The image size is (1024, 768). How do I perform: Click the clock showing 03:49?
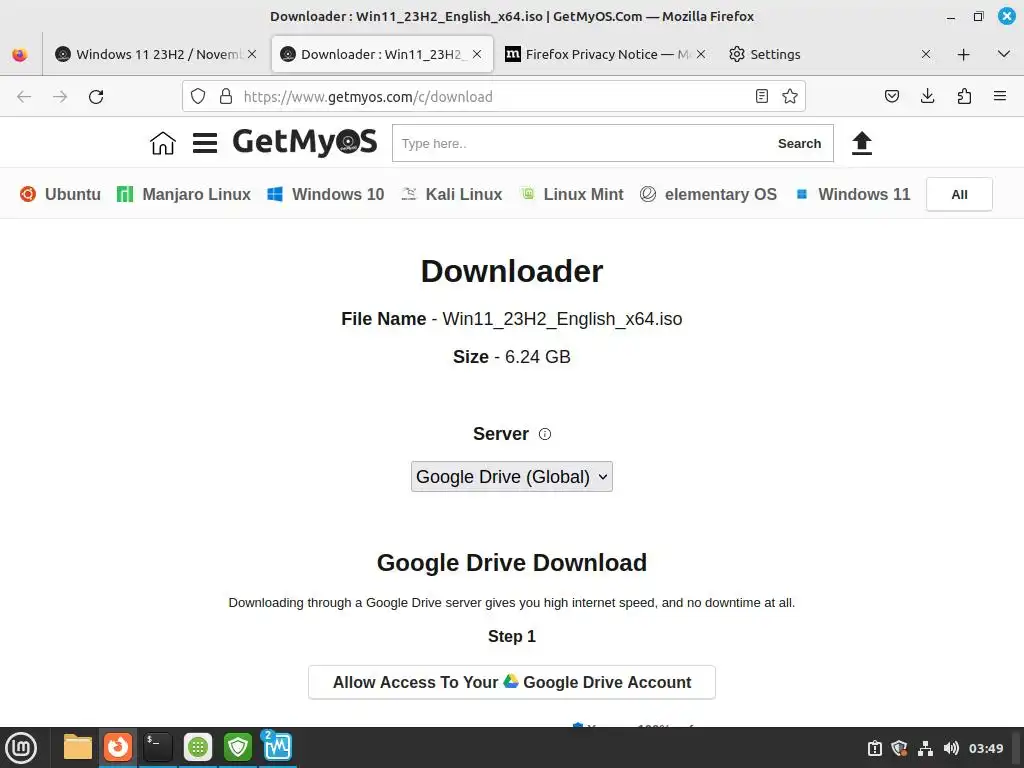[985, 748]
